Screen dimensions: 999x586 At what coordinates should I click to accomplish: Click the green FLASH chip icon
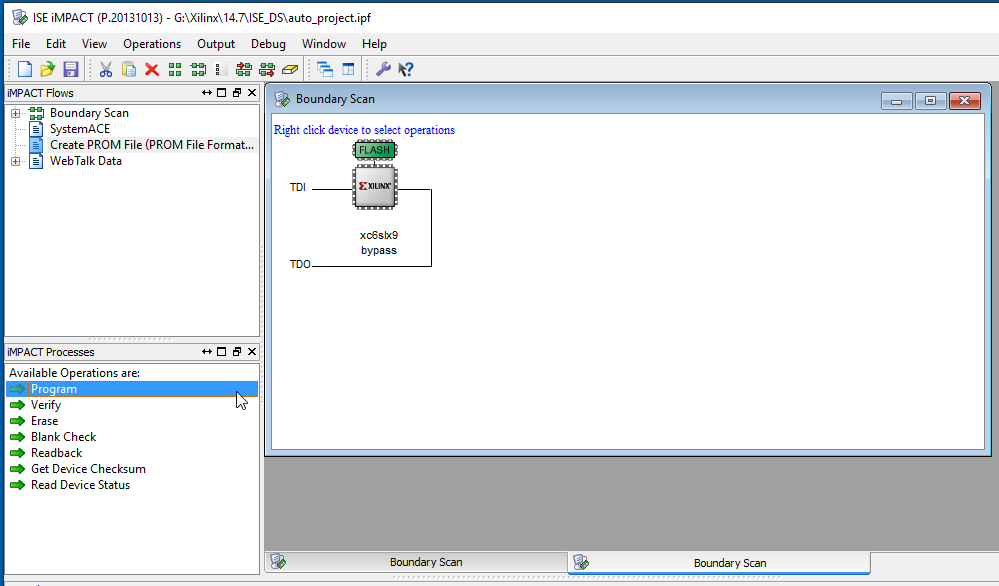pos(375,150)
